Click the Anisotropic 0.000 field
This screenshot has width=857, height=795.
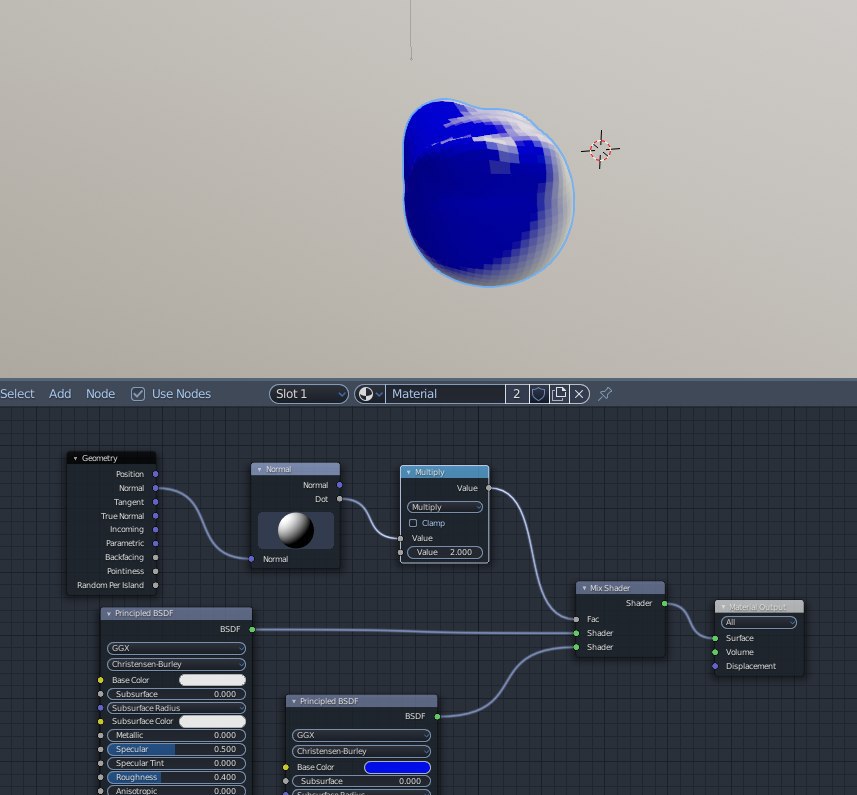click(x=176, y=791)
